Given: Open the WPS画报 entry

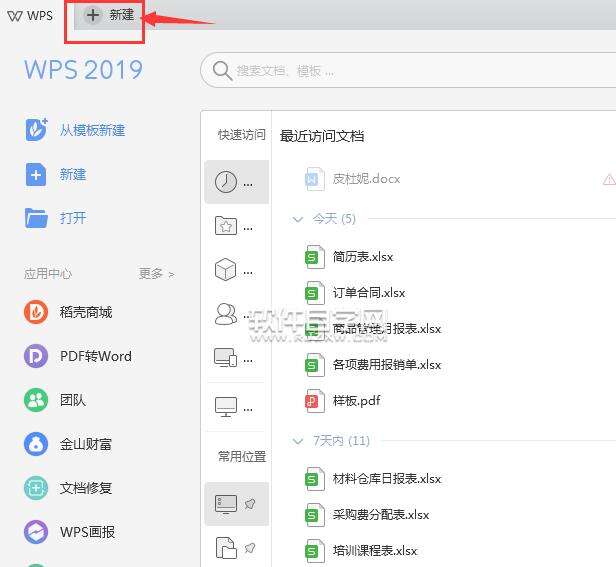Looking at the screenshot, I should click(87, 532).
